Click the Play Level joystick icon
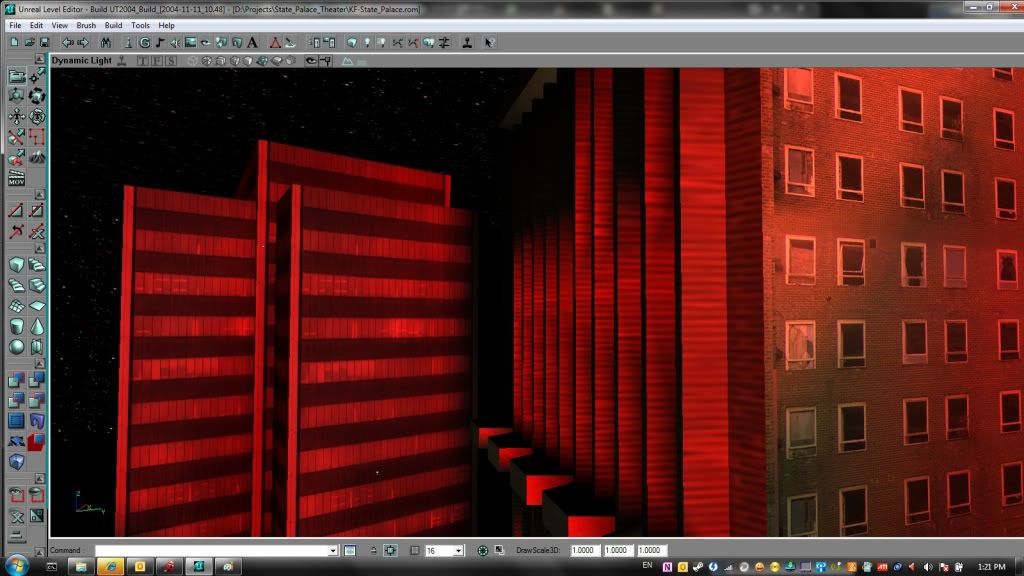This screenshot has width=1024, height=576. (x=467, y=43)
